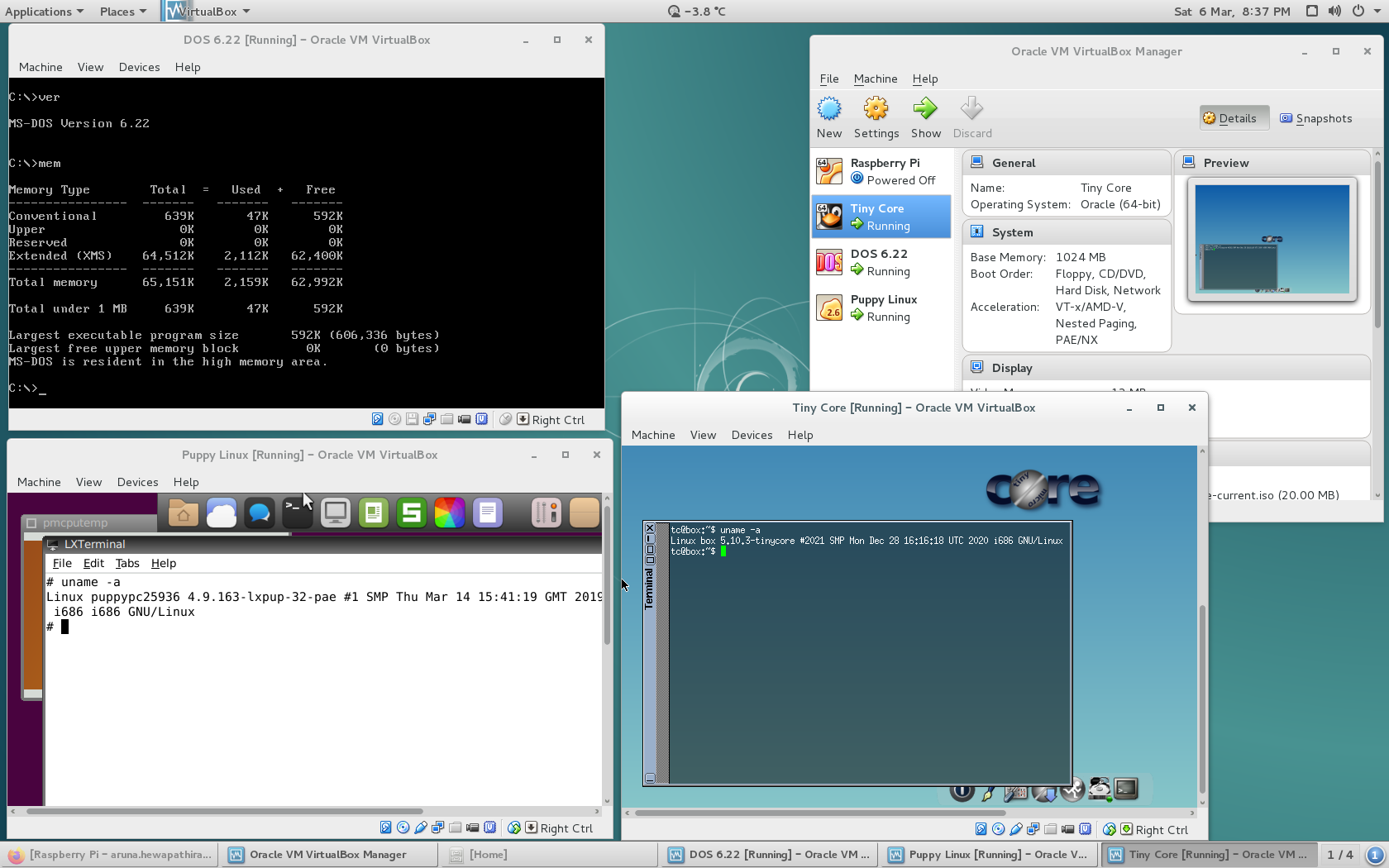
Task: Open hard drive mount tool in Tiny Core dock
Action: [x=1099, y=789]
